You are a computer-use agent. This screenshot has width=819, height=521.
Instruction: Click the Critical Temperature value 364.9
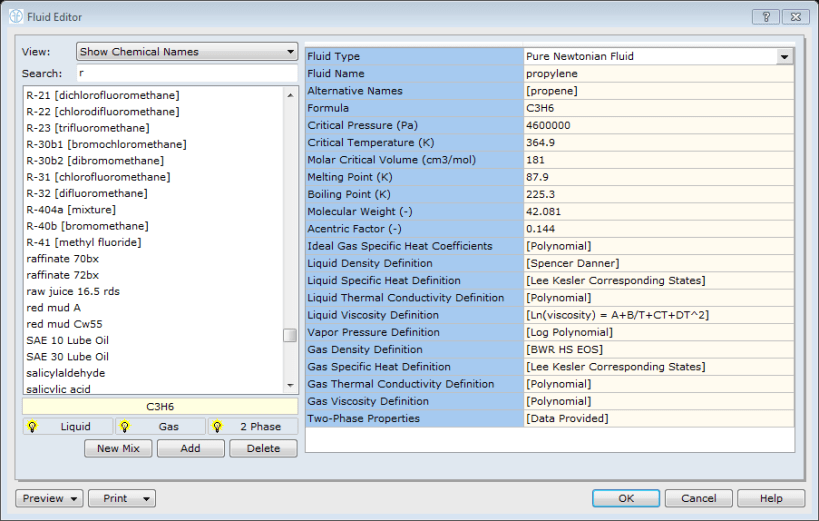tap(659, 143)
